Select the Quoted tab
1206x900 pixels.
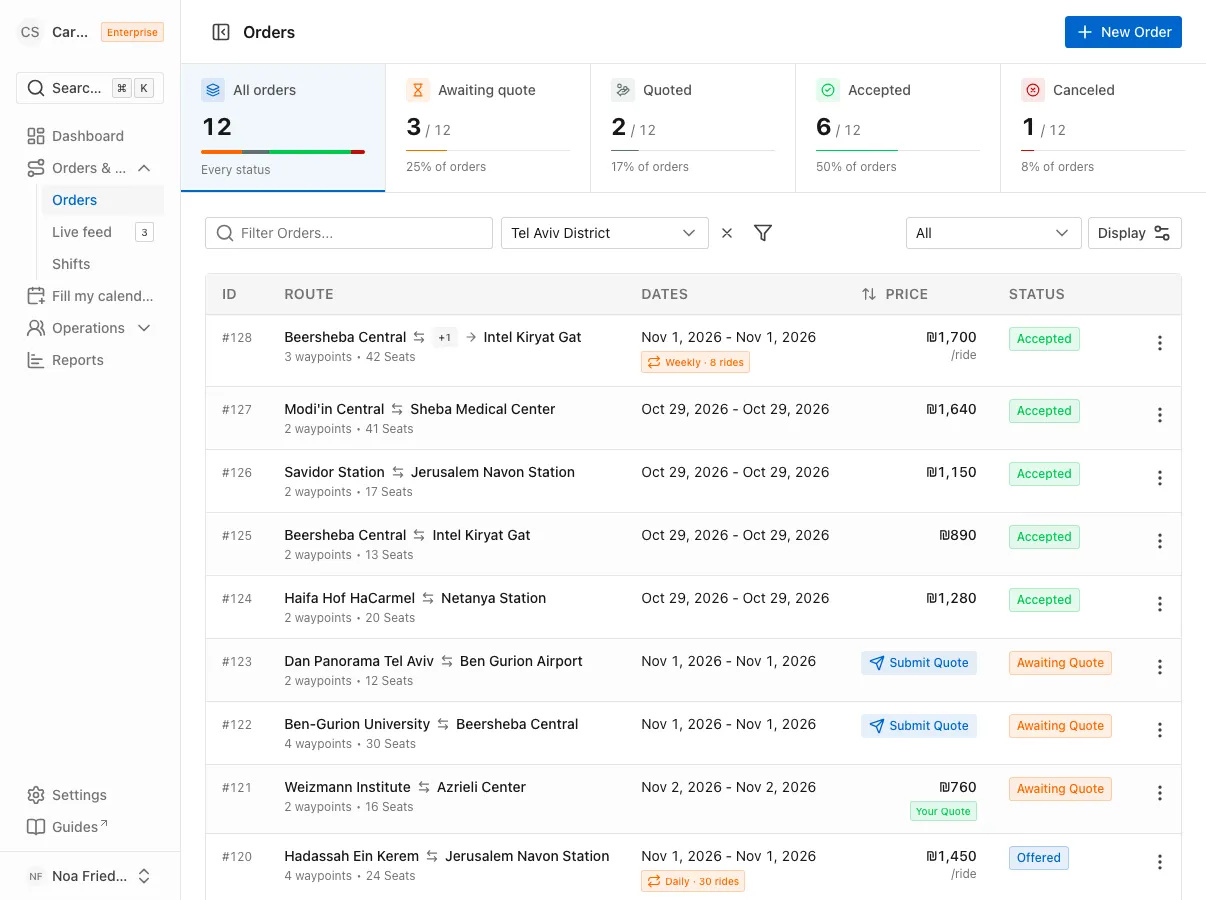(693, 128)
